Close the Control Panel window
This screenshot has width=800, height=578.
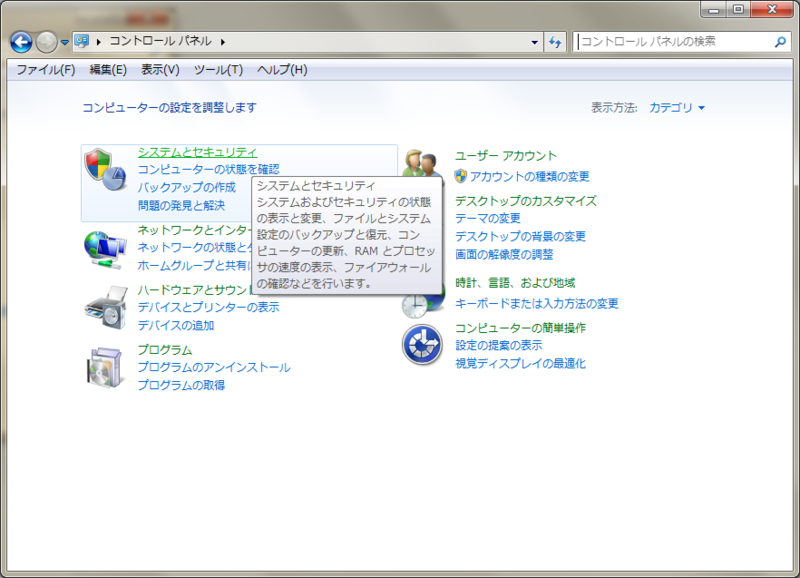772,10
